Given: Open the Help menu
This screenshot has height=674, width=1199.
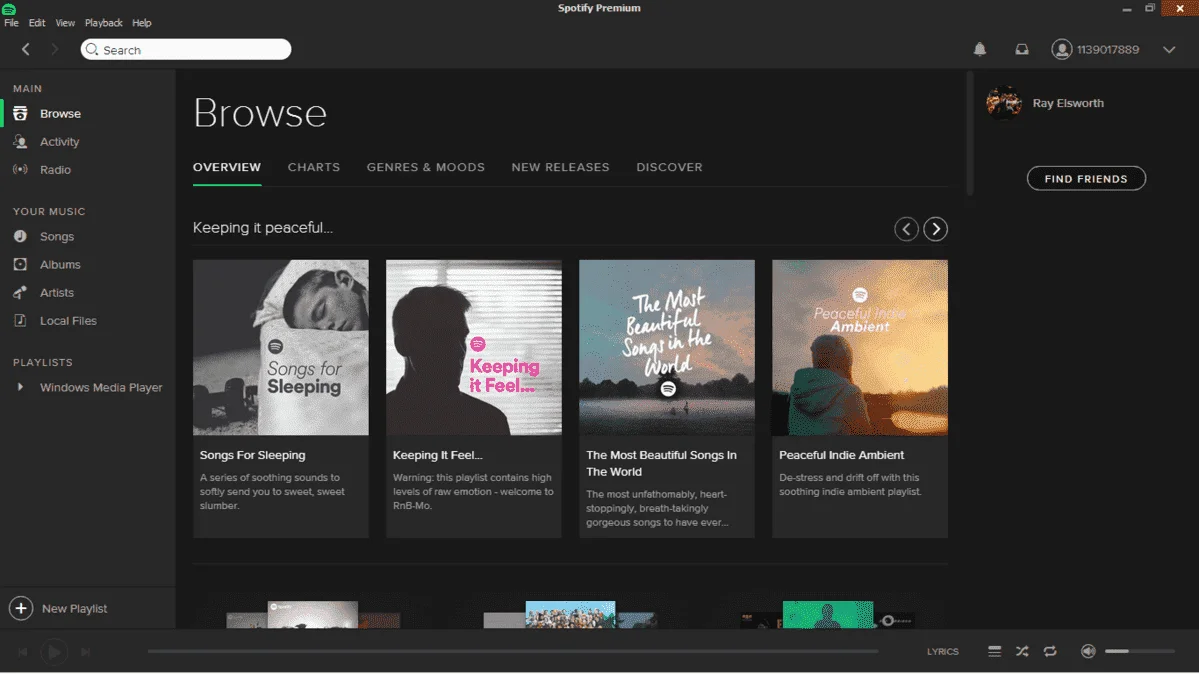Looking at the screenshot, I should click(141, 23).
